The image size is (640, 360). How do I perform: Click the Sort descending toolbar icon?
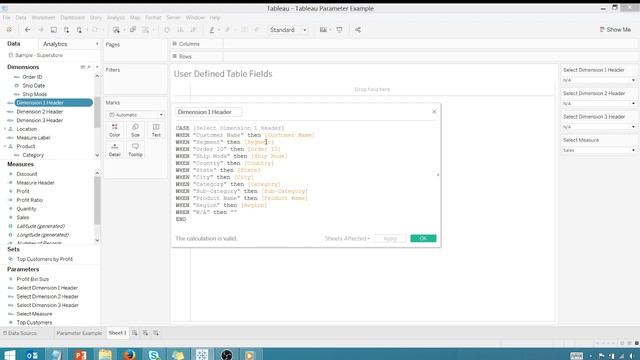tap(193, 30)
